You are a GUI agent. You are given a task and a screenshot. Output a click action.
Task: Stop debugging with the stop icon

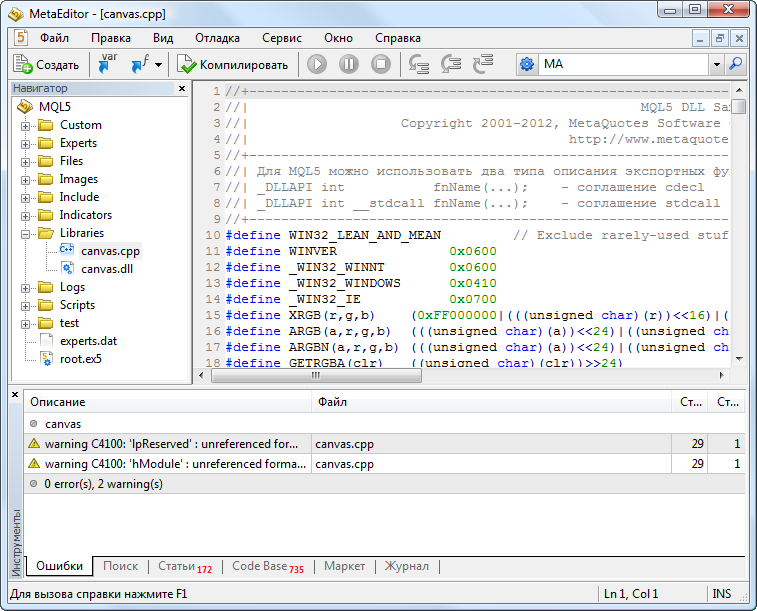coord(381,64)
